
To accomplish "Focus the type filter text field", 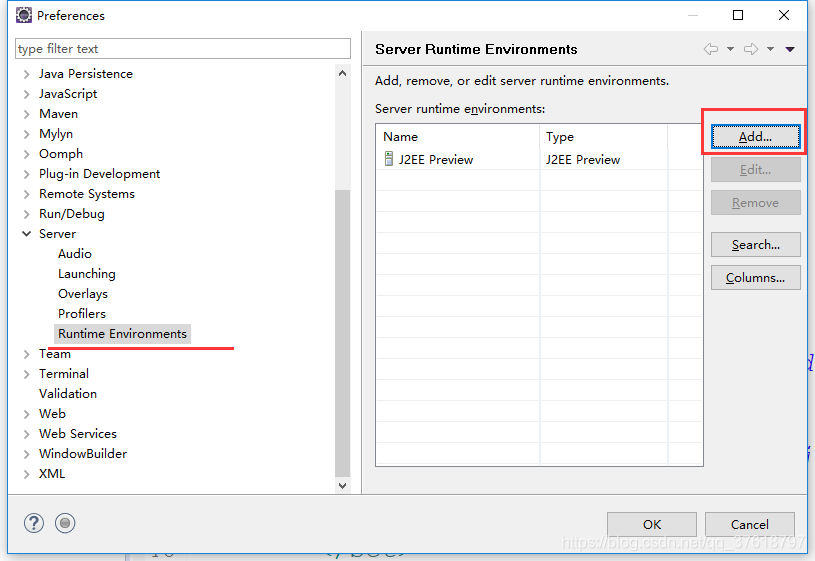I will pos(183,48).
